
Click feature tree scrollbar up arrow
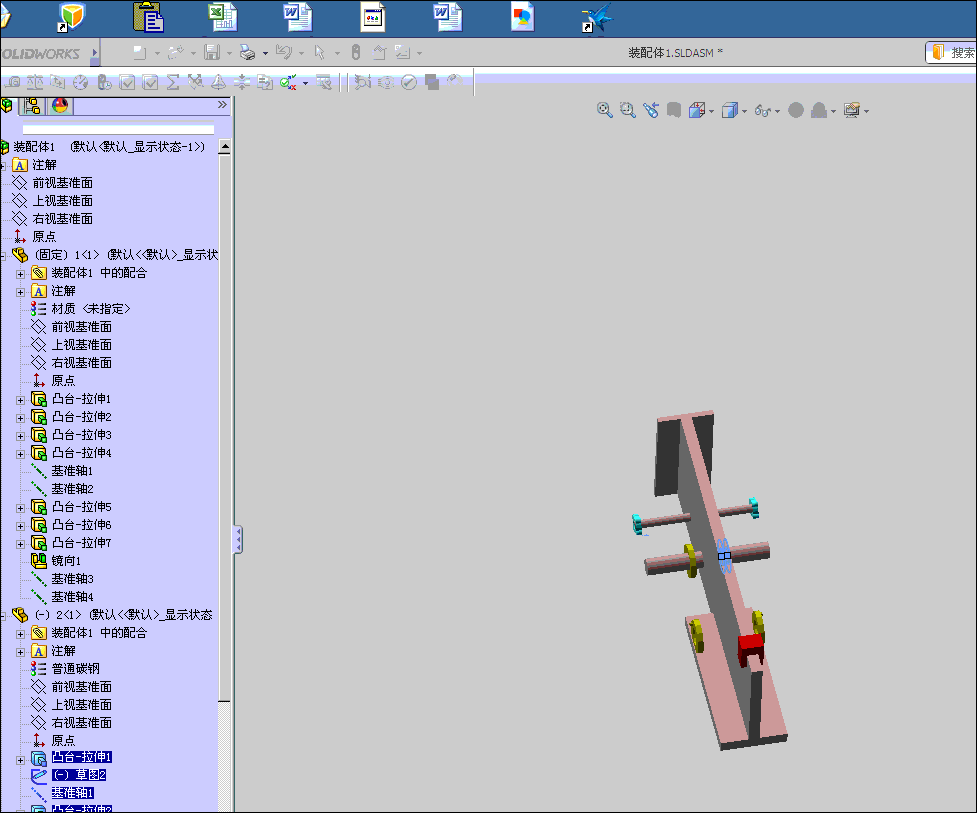[225, 147]
